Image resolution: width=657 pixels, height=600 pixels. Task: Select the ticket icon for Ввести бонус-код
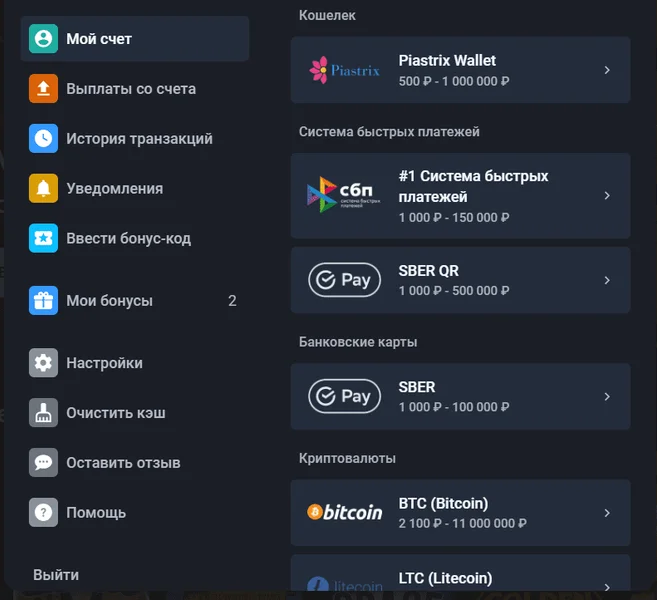point(43,238)
